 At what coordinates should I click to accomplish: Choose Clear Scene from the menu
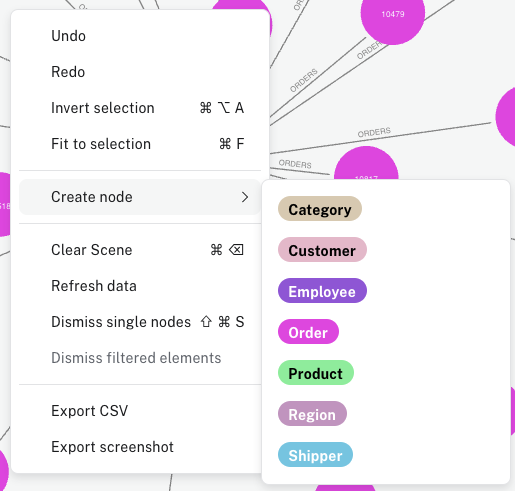click(140, 250)
